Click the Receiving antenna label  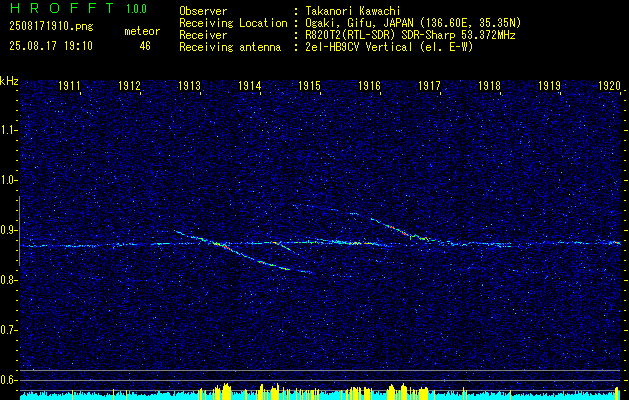click(x=230, y=47)
